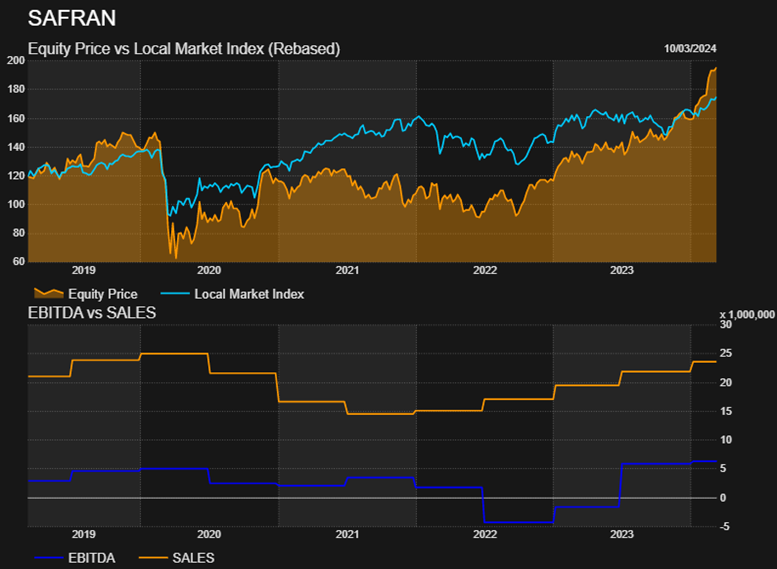Click the Equity Price legend entry
The image size is (777, 569).
(x=85, y=294)
